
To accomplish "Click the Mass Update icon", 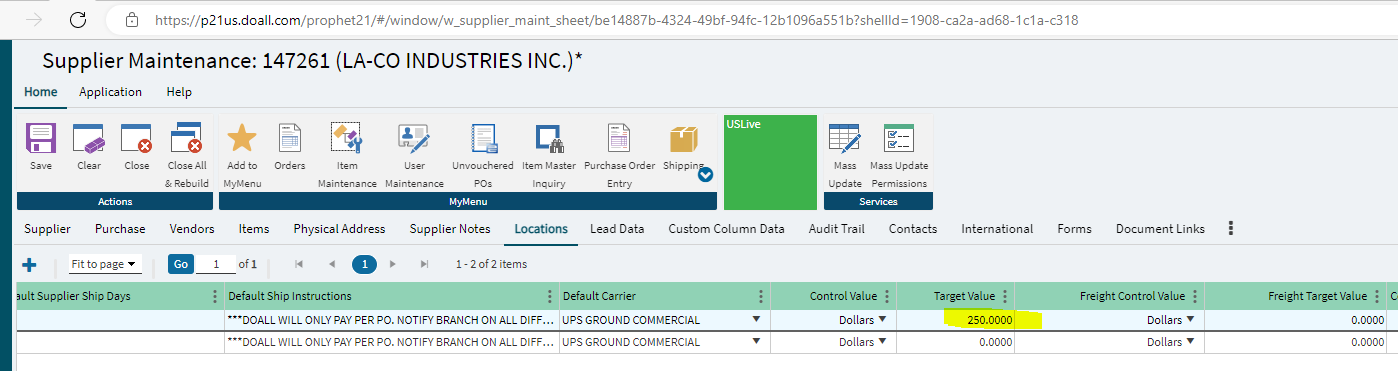I will (845, 138).
